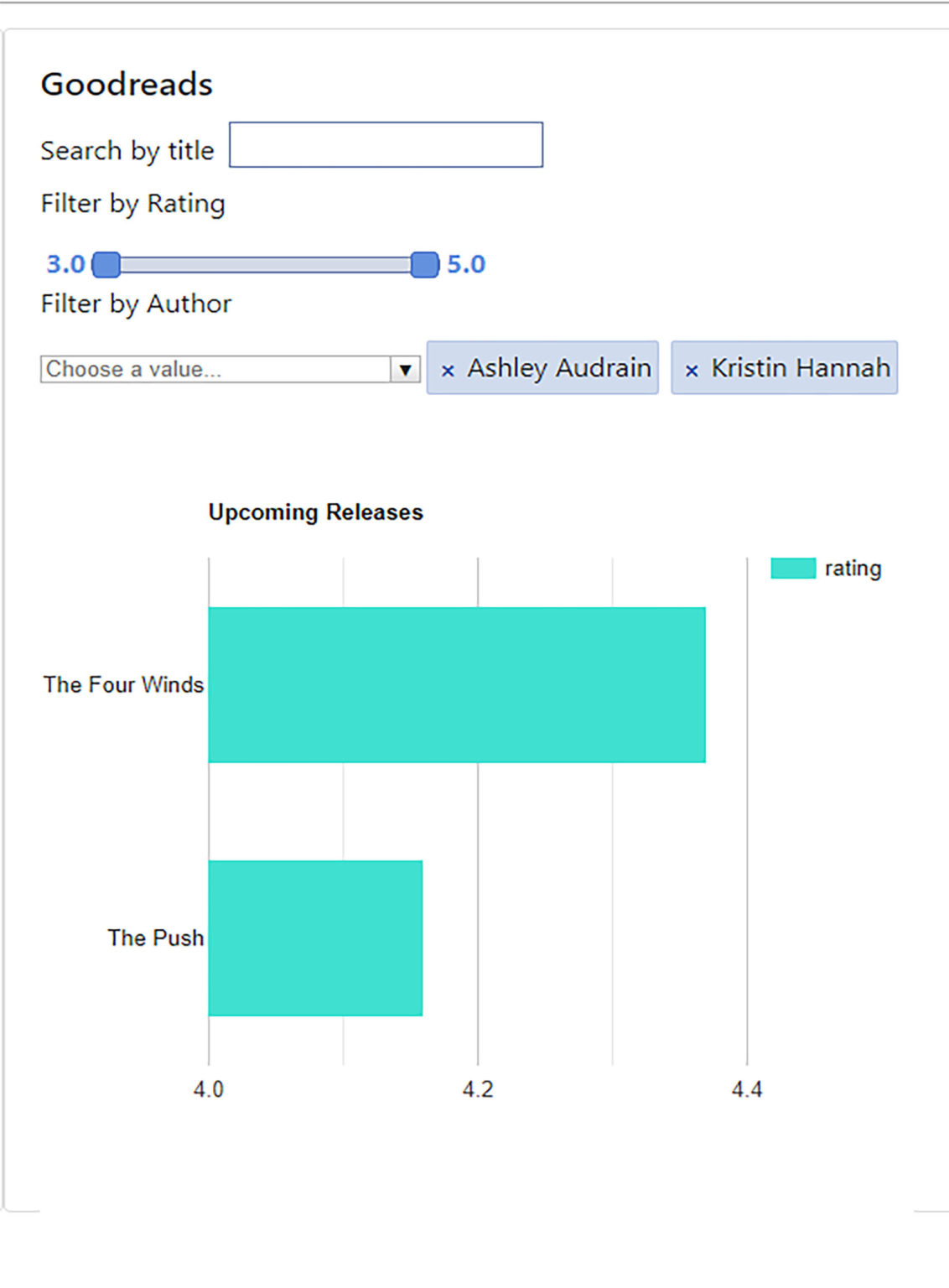949x1288 pixels.
Task: Select the Four Winds bar
Action: (456, 684)
